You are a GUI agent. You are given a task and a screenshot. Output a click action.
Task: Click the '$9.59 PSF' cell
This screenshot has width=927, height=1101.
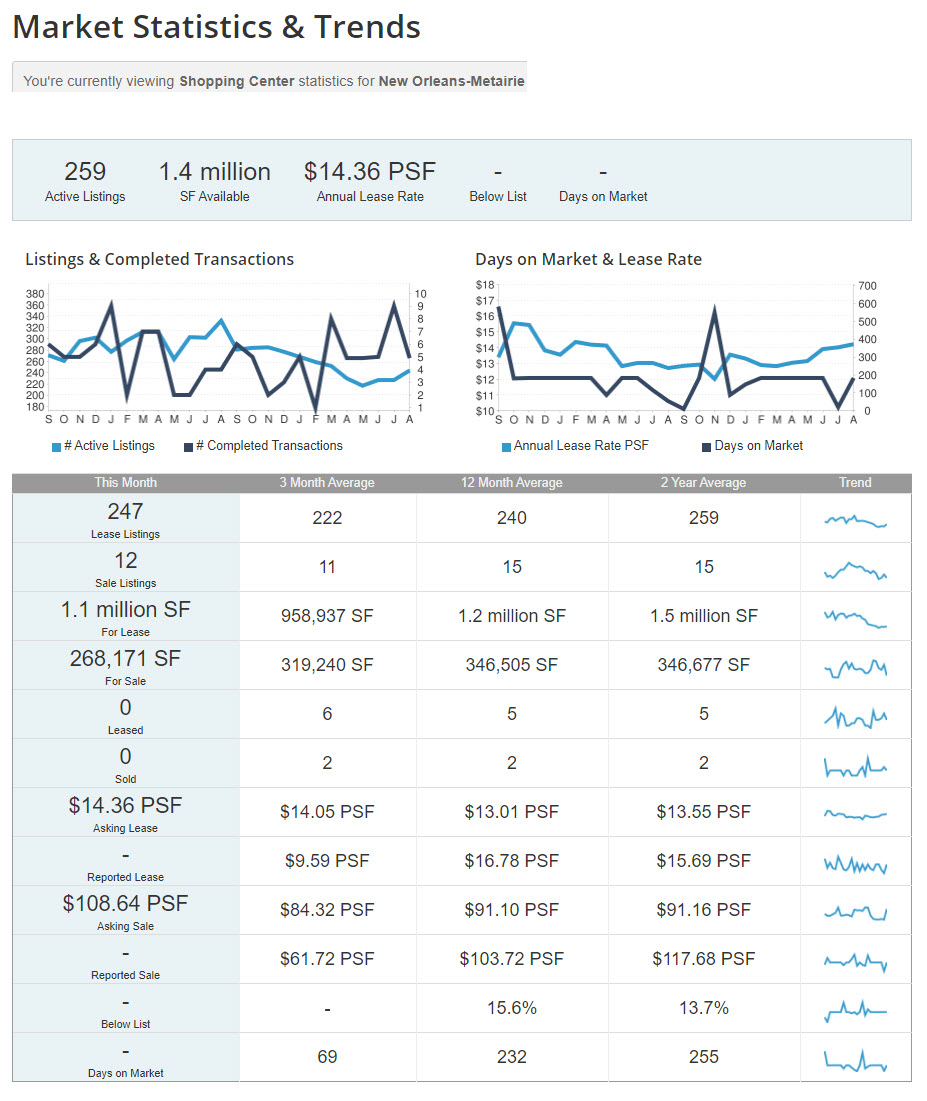[327, 861]
